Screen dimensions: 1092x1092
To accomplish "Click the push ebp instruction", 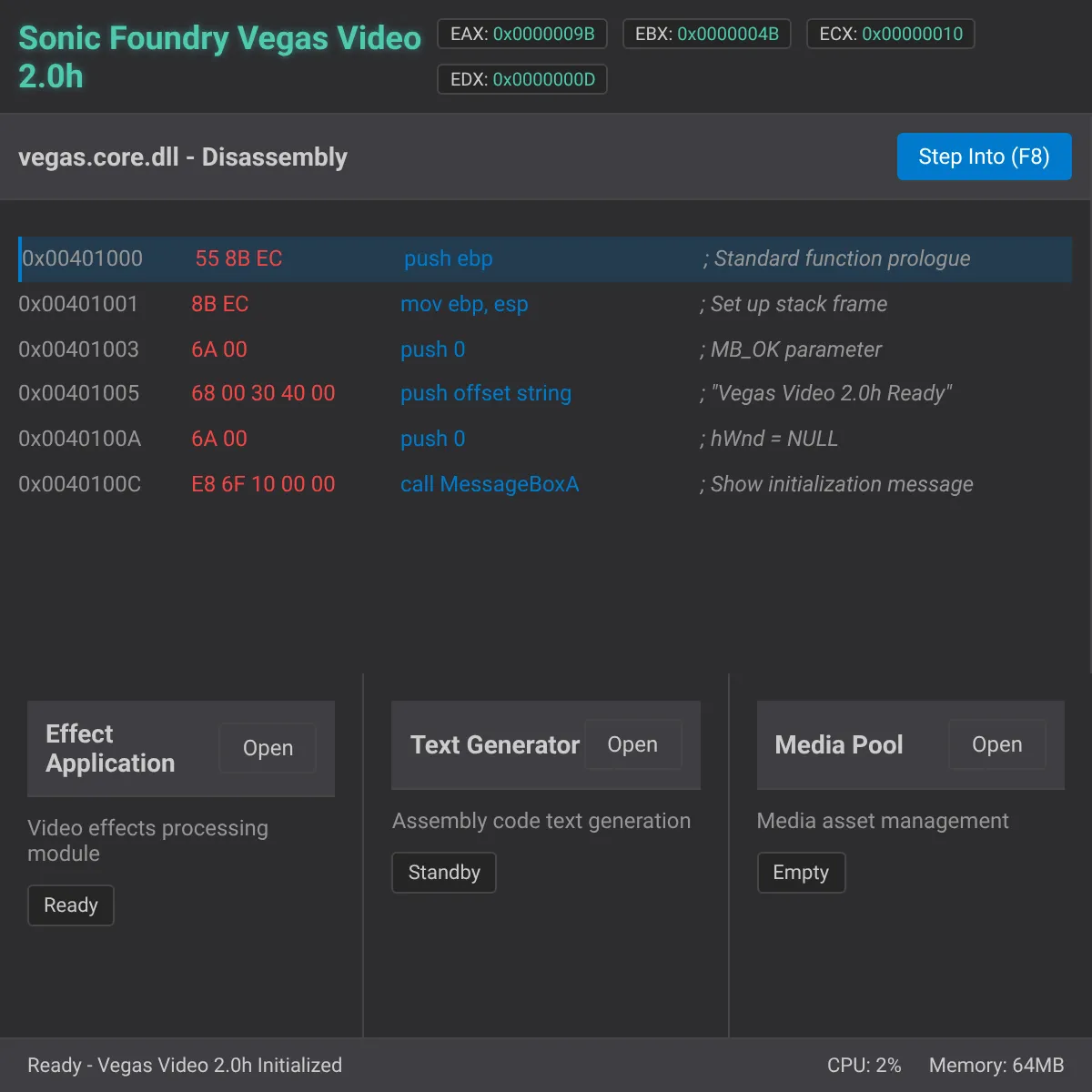I will point(449,258).
